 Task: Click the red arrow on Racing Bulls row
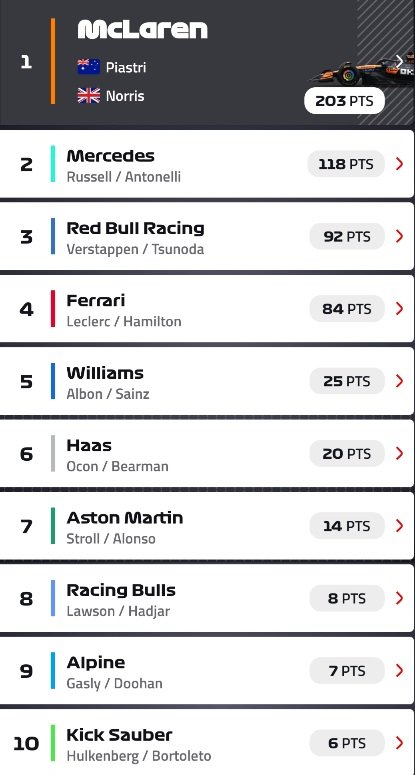point(399,598)
